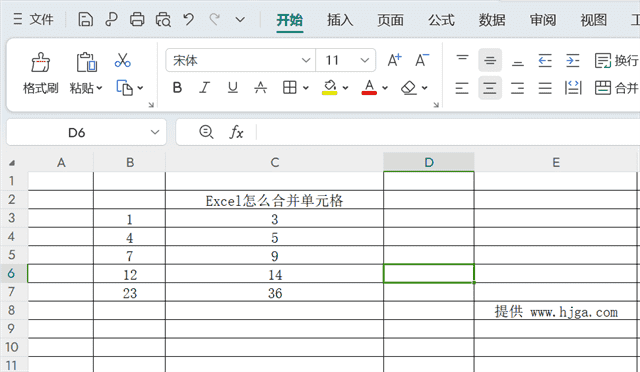
Task: Expand the Clear eraser dropdown arrow
Action: click(x=424, y=88)
